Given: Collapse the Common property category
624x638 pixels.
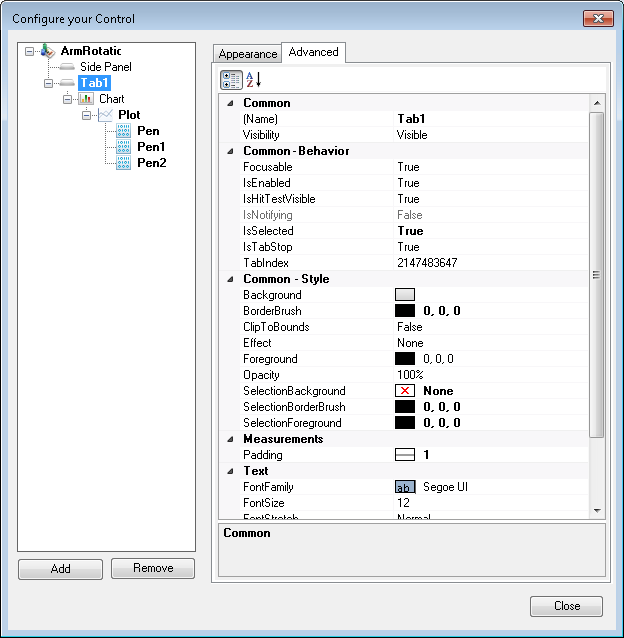Looking at the screenshot, I should 232,103.
